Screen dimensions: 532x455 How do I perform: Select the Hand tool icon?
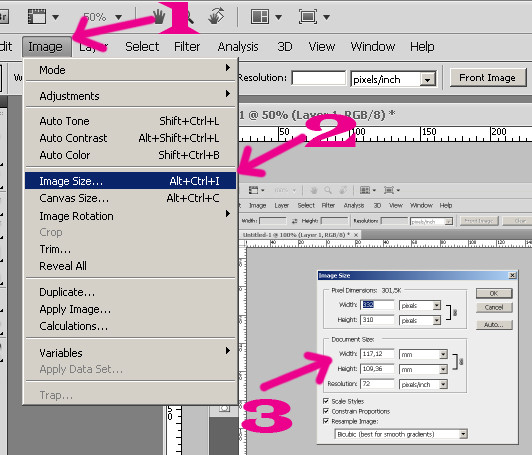tap(158, 16)
